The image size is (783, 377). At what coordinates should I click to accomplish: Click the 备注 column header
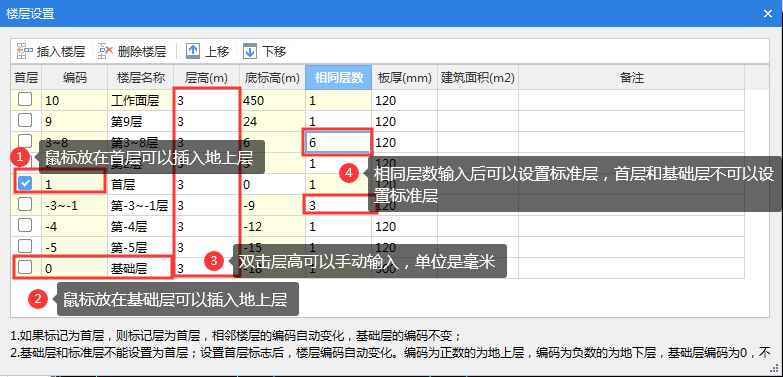point(632,77)
